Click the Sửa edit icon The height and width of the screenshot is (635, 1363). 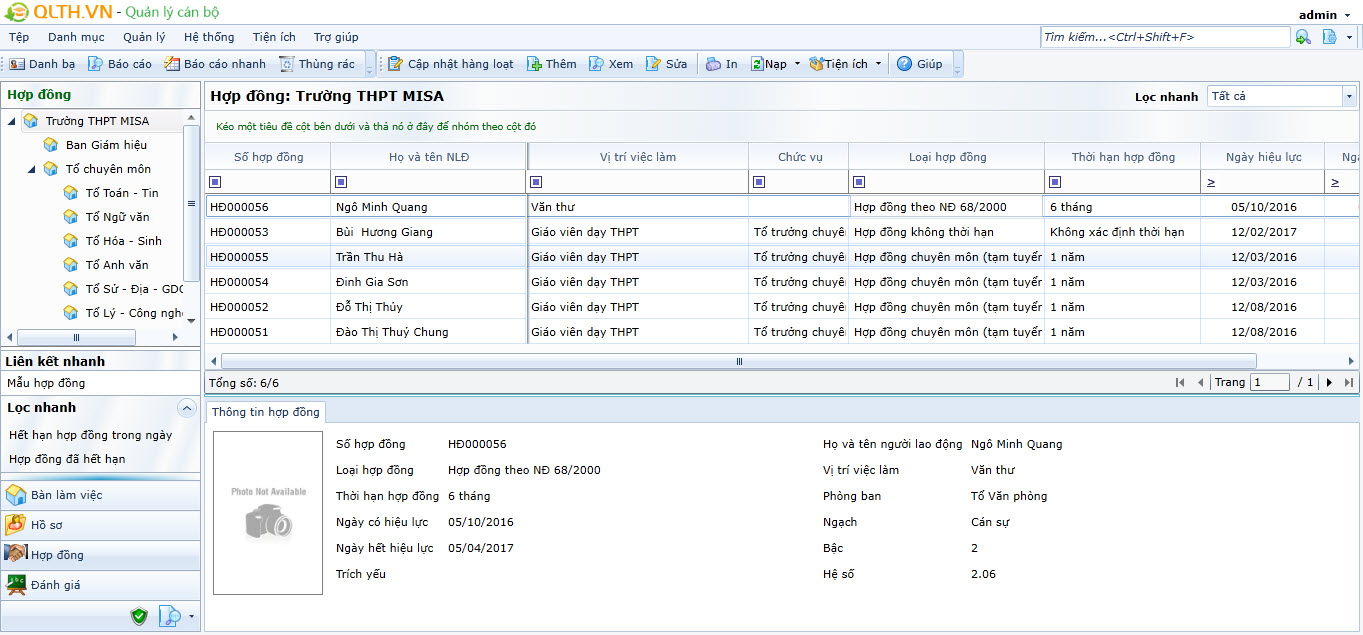[654, 64]
